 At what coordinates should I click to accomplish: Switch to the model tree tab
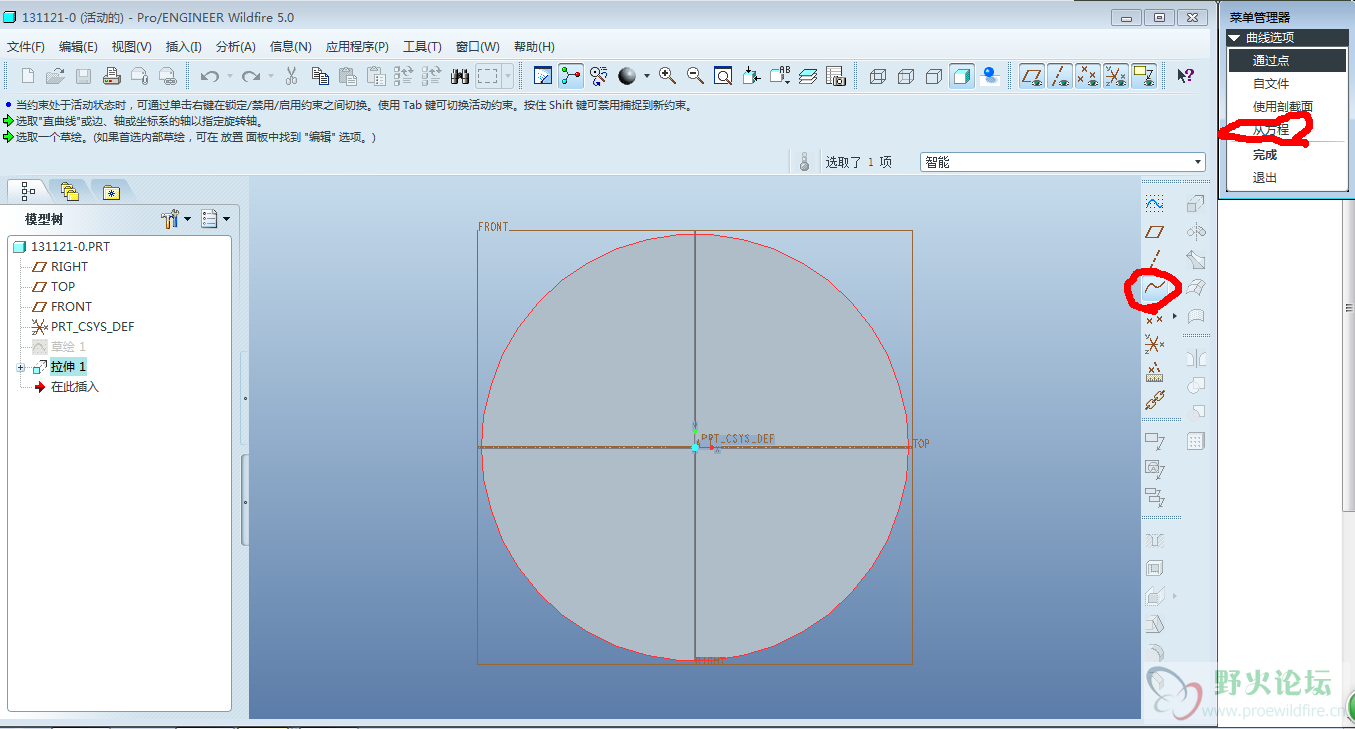(27, 190)
